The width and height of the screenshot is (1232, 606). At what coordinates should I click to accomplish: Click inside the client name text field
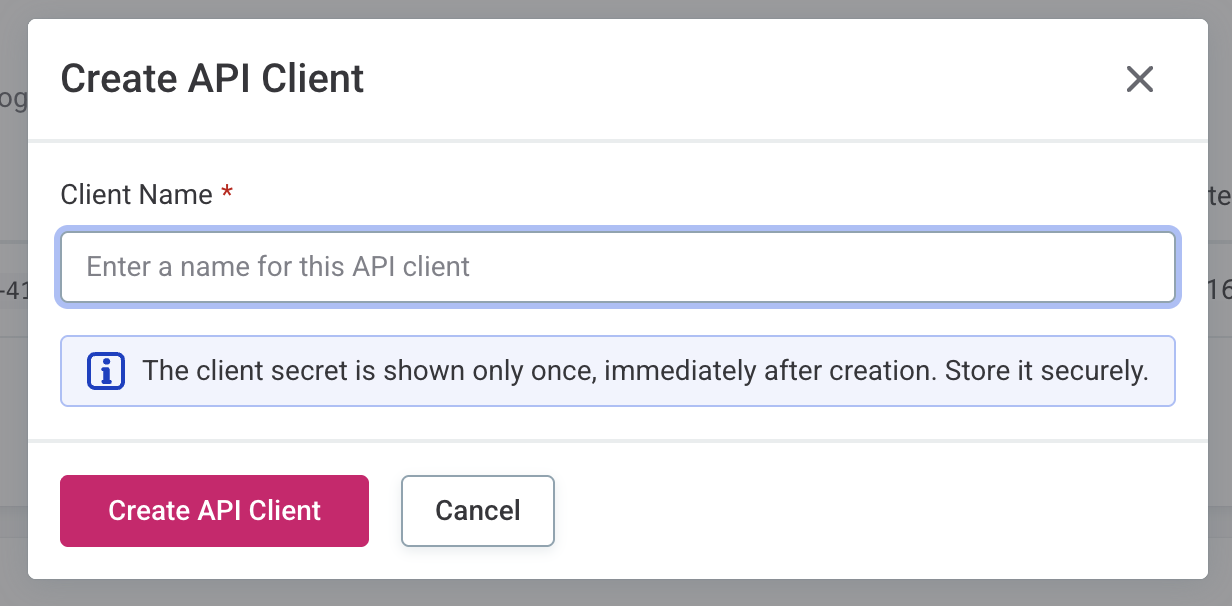[x=616, y=267]
